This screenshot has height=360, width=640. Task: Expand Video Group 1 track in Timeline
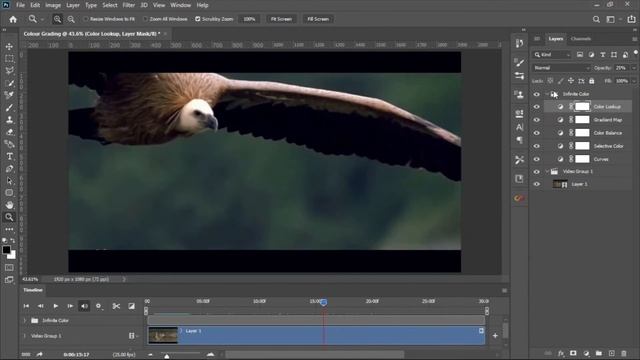point(24,336)
